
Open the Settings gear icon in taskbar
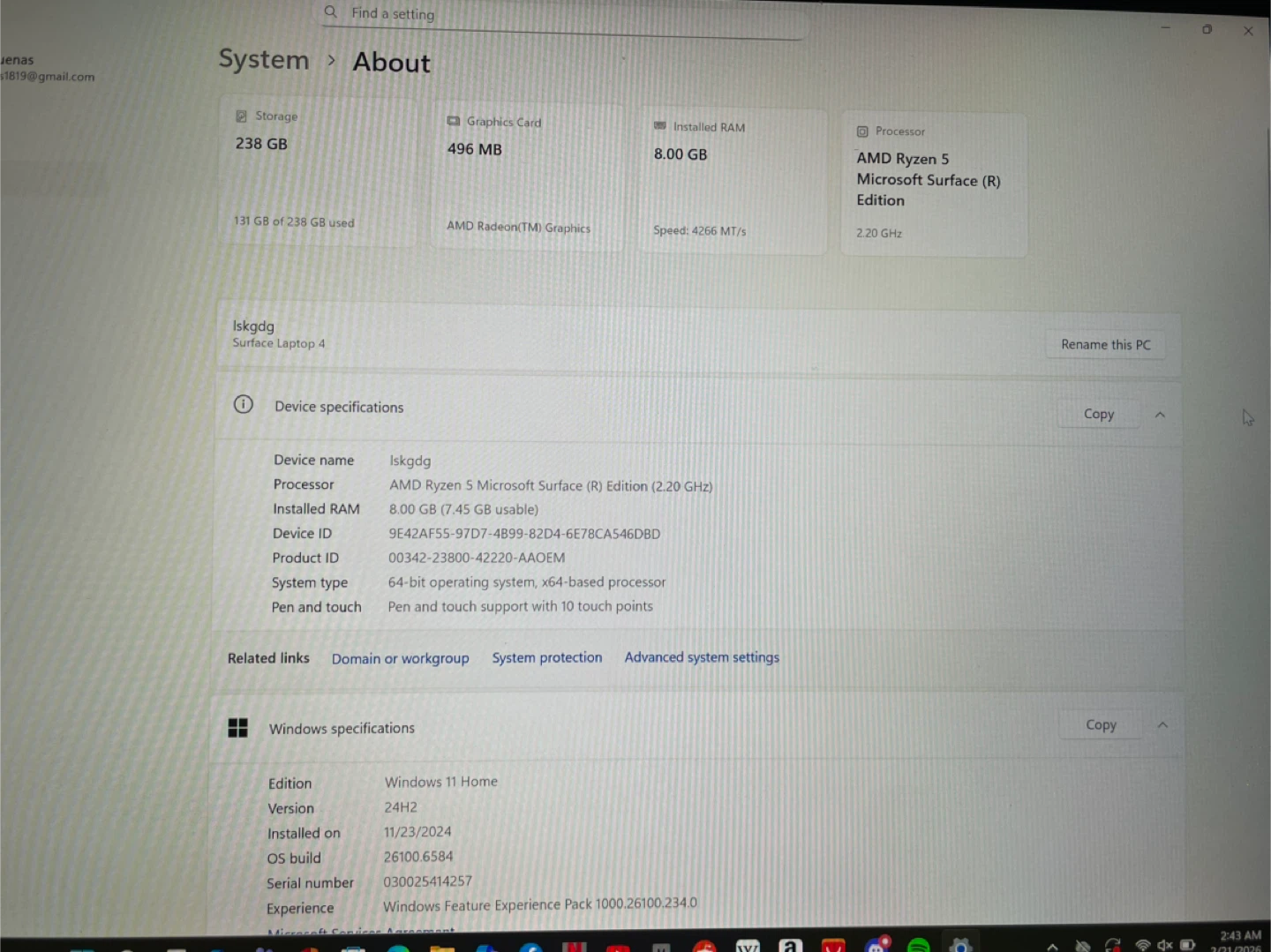click(960, 945)
